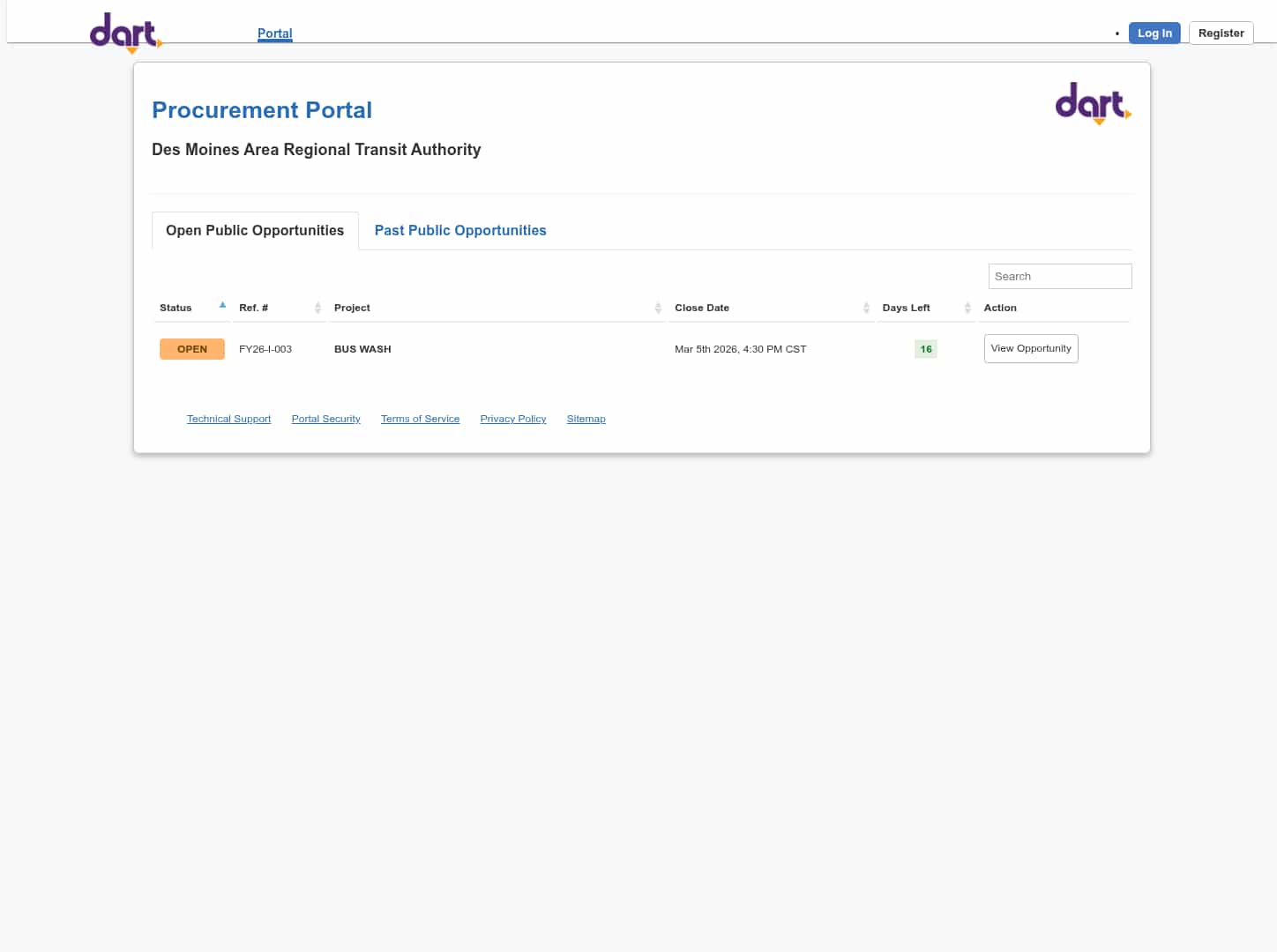The height and width of the screenshot is (952, 1277).
Task: Sort by Close Date column sort icon
Action: (x=866, y=308)
